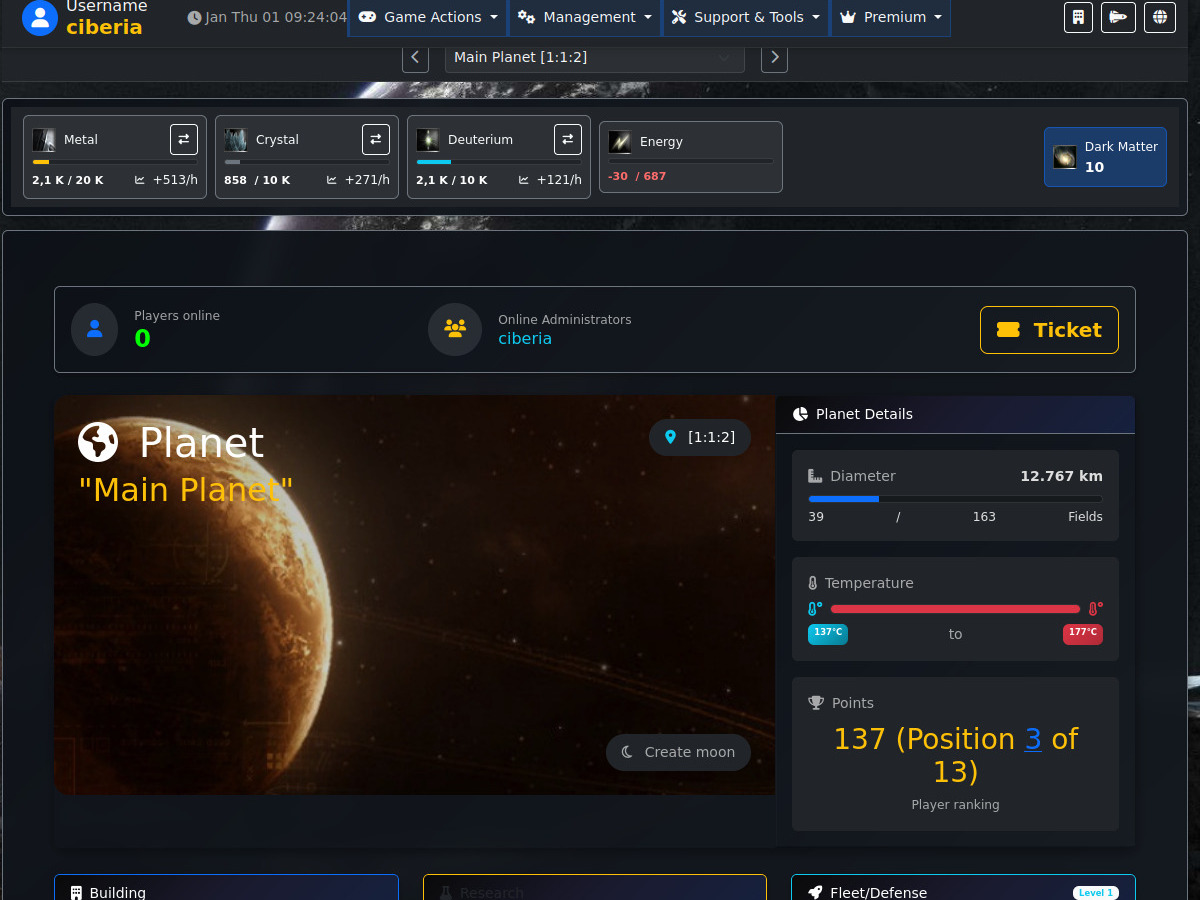Open the Premium menu

[890, 17]
